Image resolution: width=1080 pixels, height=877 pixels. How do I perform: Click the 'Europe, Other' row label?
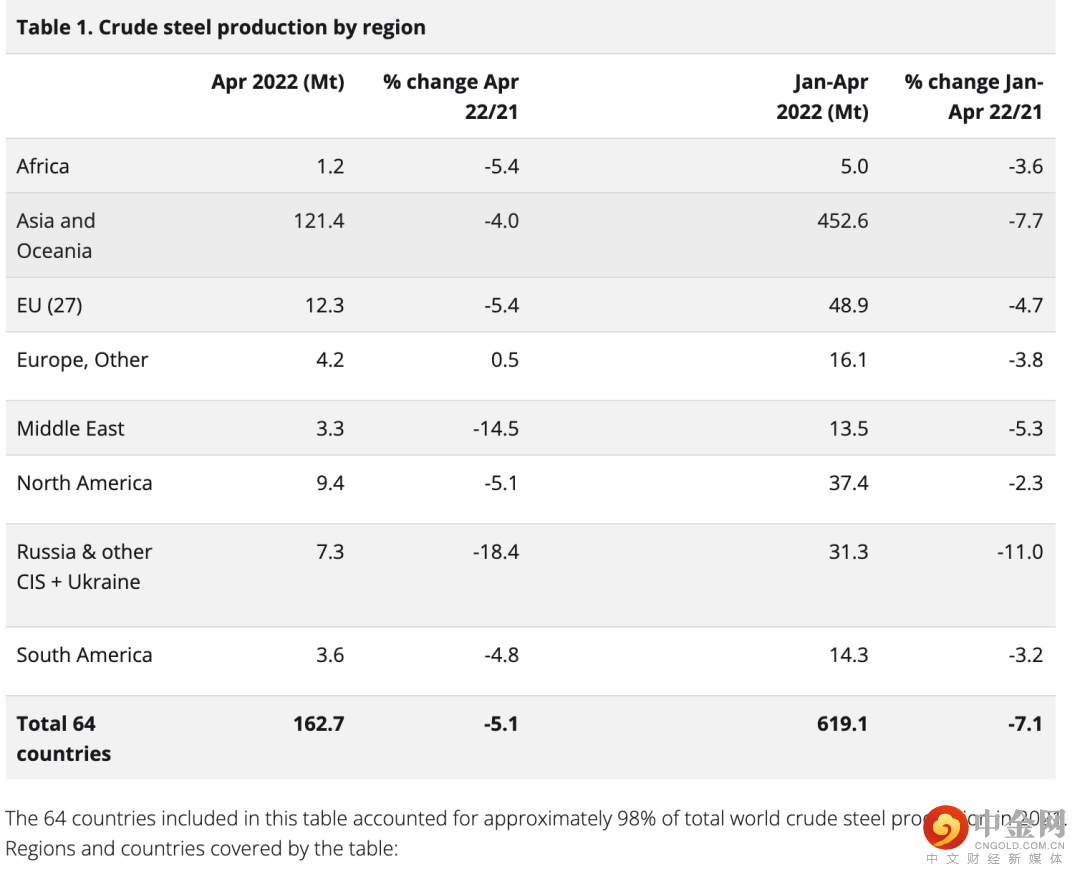click(82, 360)
